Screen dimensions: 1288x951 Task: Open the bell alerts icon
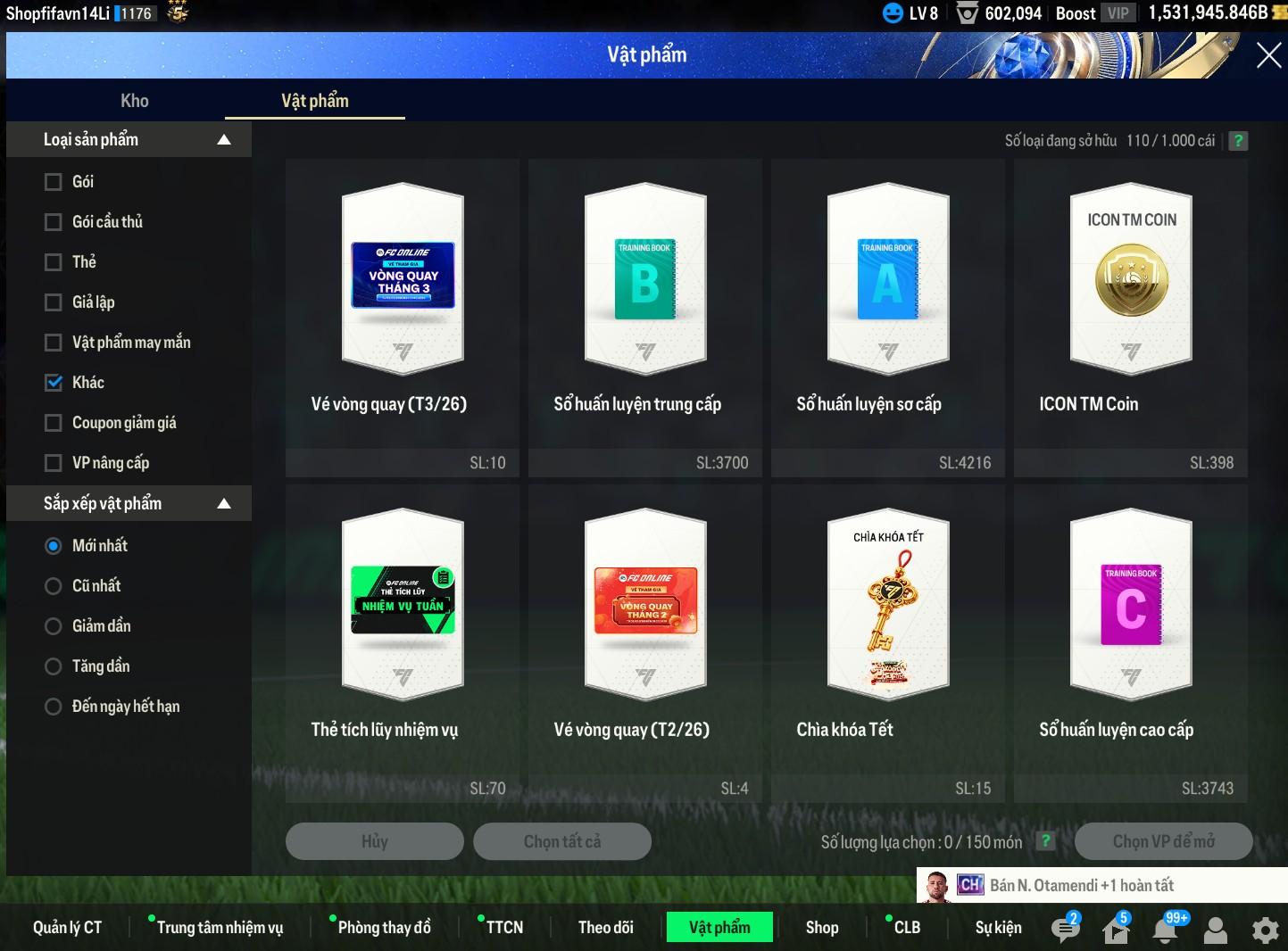(1166, 929)
